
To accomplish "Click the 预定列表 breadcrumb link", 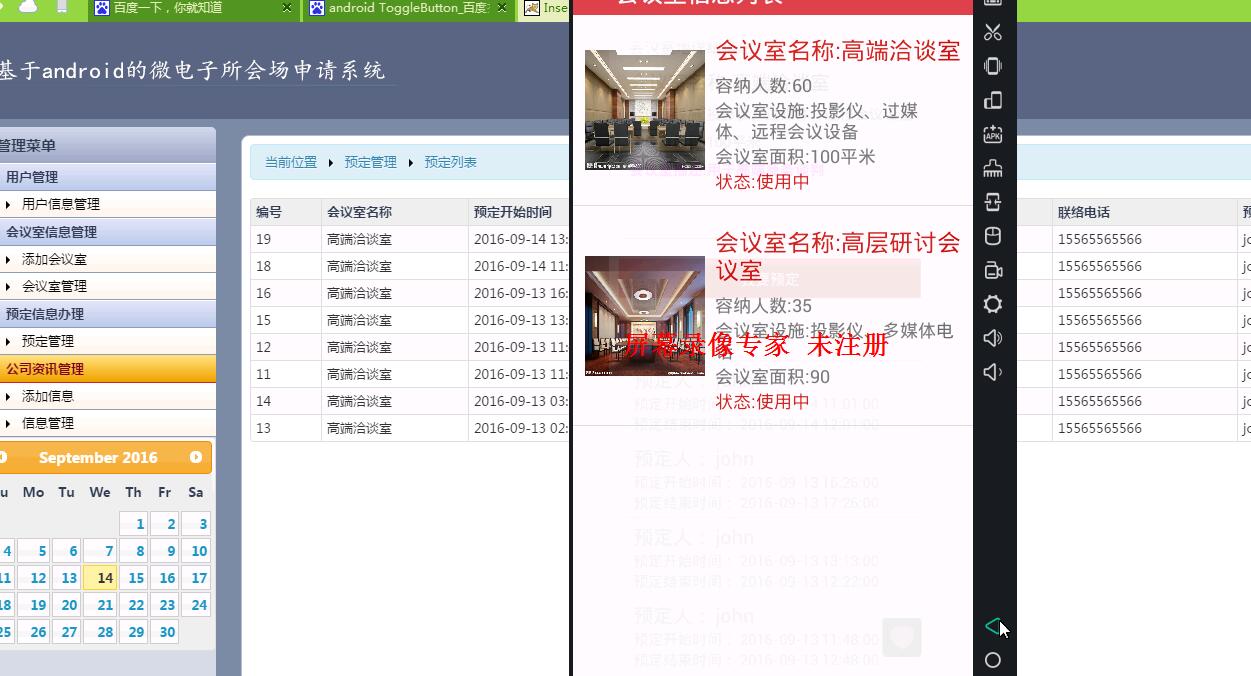I will [451, 162].
